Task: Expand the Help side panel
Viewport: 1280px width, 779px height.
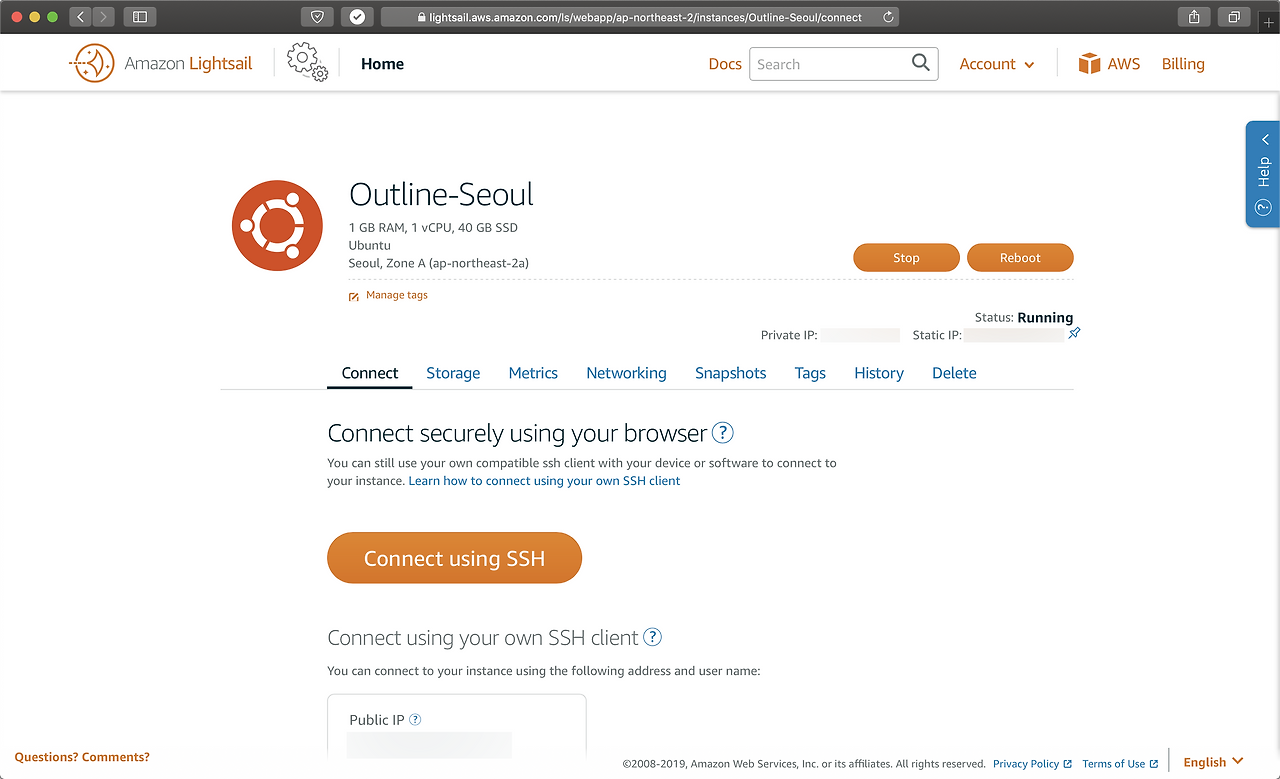Action: point(1263,174)
